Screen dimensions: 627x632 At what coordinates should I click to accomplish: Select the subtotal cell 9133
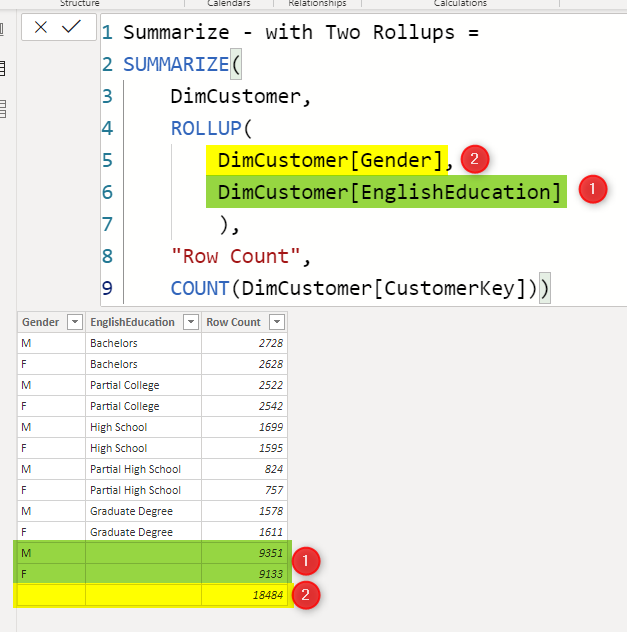pyautogui.click(x=244, y=574)
